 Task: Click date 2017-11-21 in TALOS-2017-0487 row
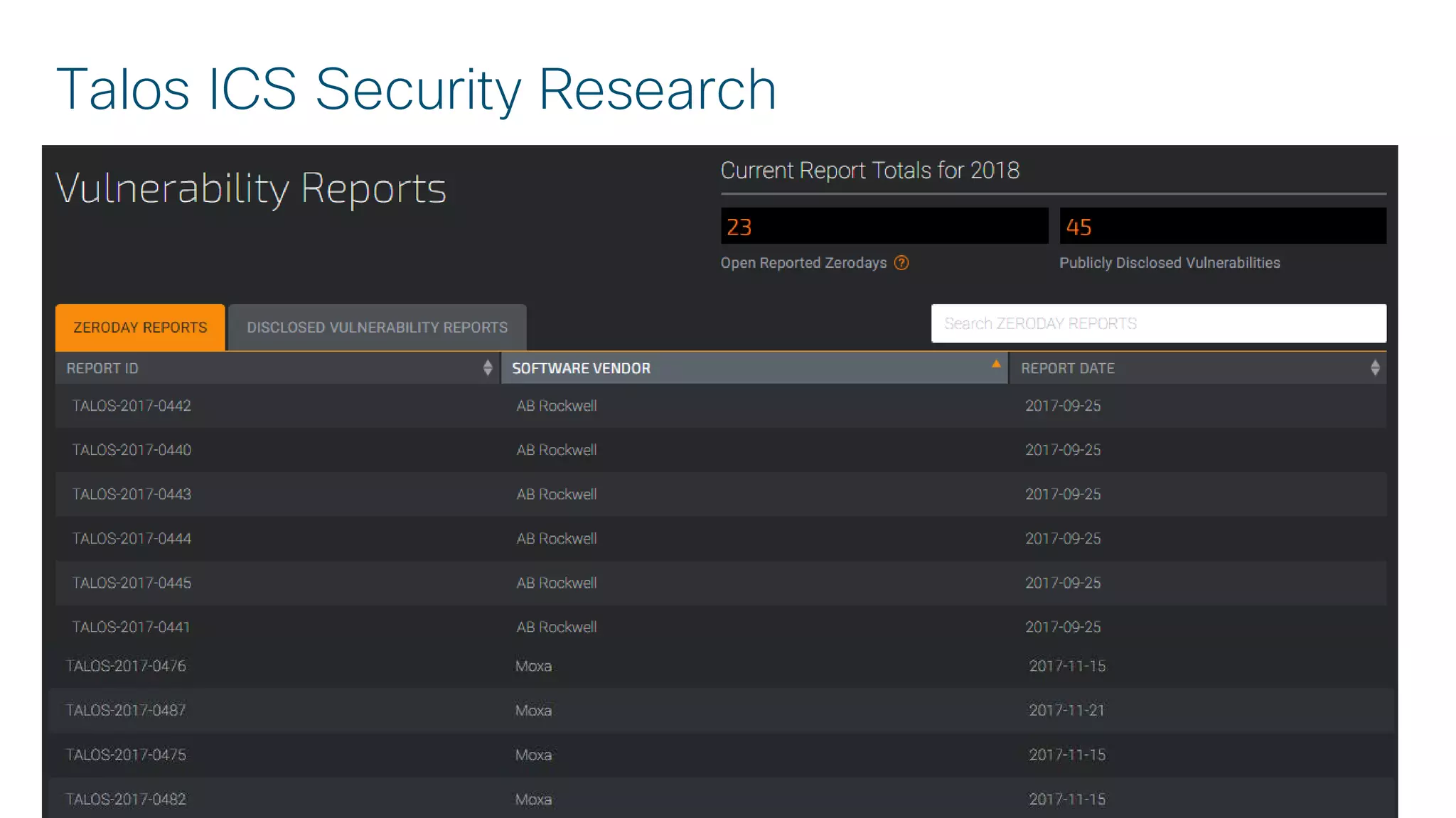point(1067,710)
